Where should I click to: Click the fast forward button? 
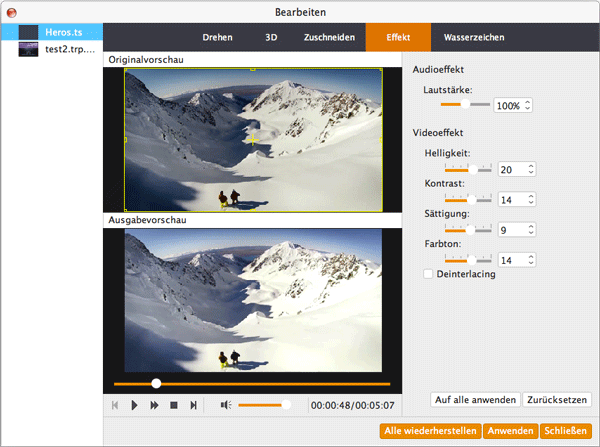pyautogui.click(x=154, y=405)
